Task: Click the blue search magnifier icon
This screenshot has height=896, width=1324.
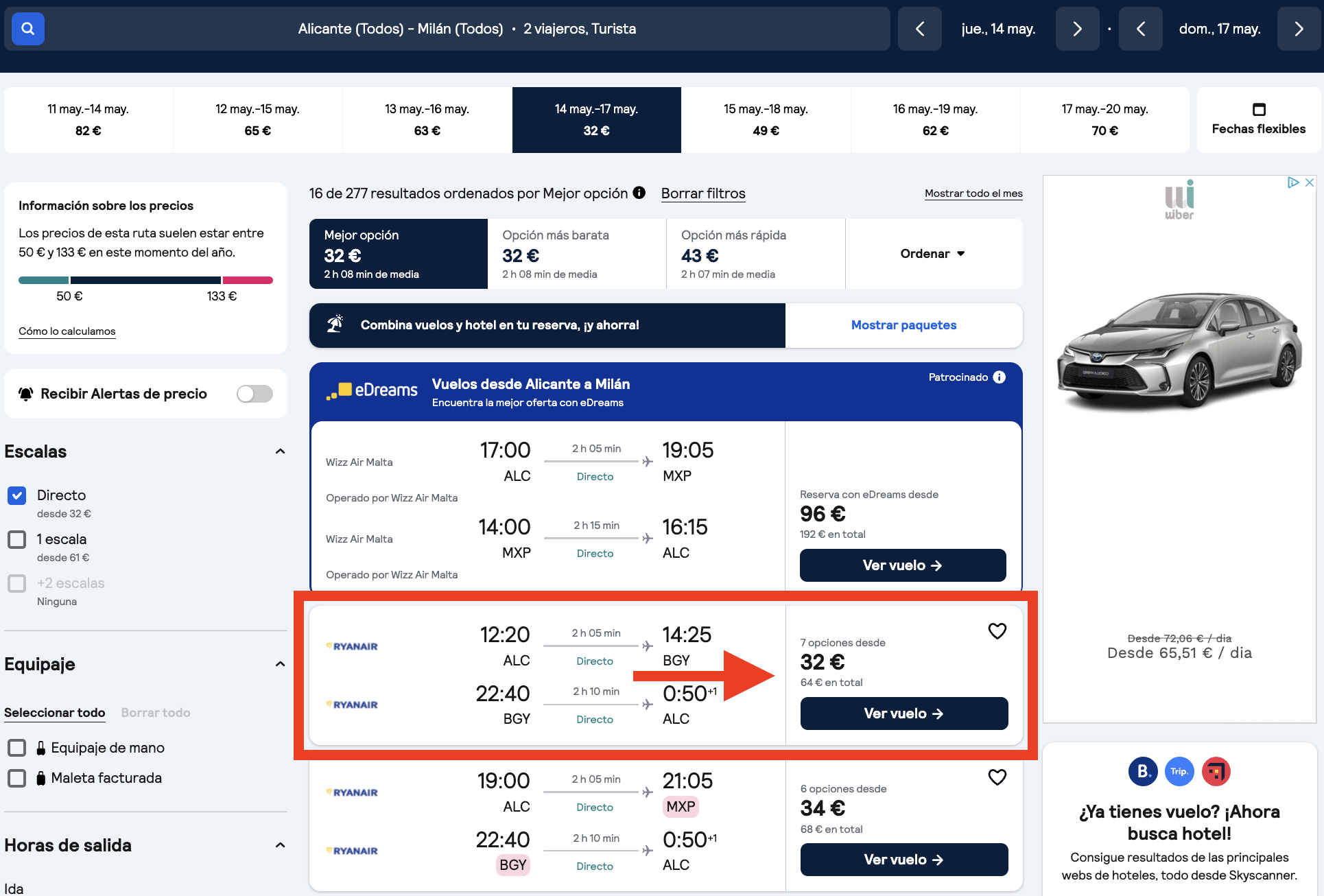Action: pos(28,29)
